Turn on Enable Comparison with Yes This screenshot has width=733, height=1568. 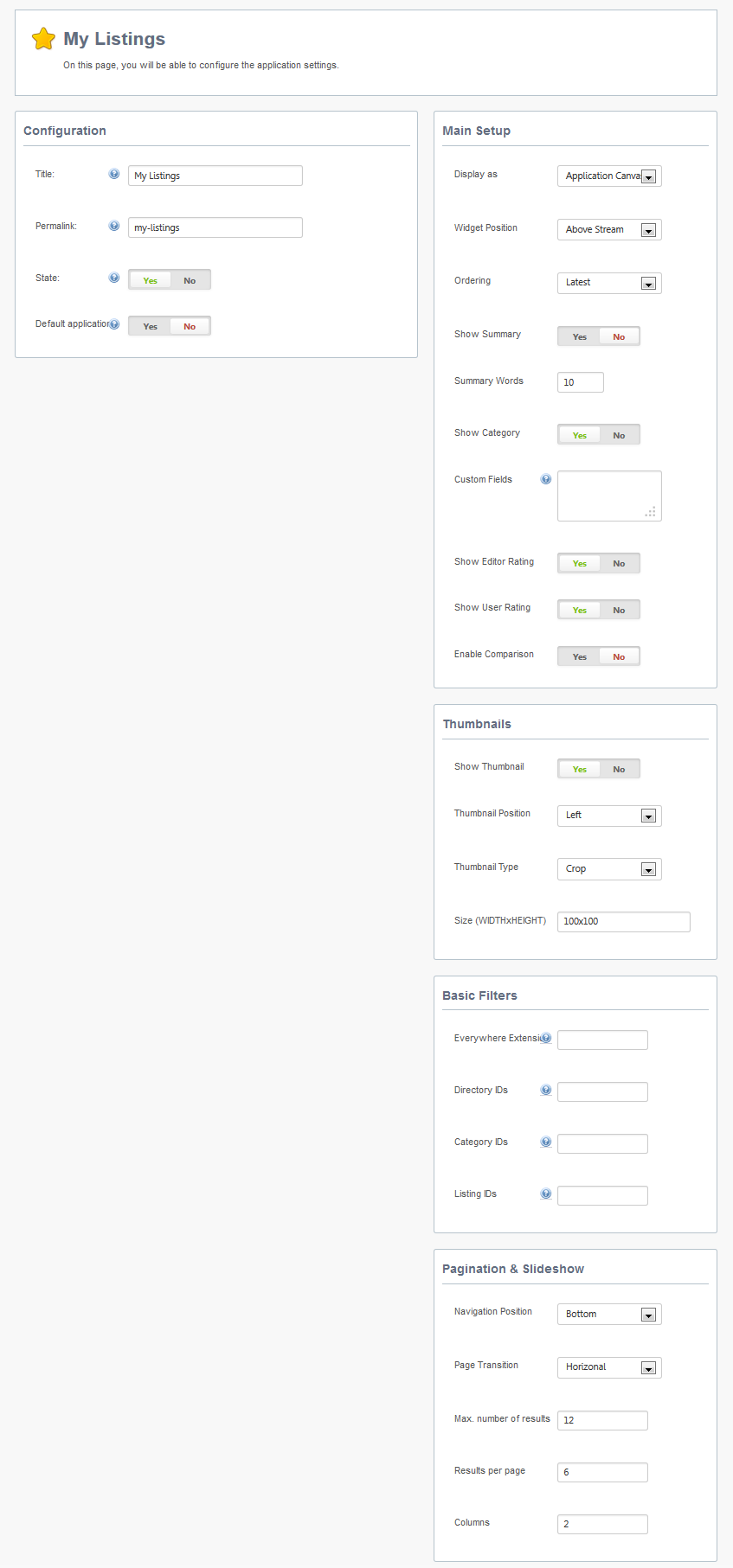[x=580, y=656]
